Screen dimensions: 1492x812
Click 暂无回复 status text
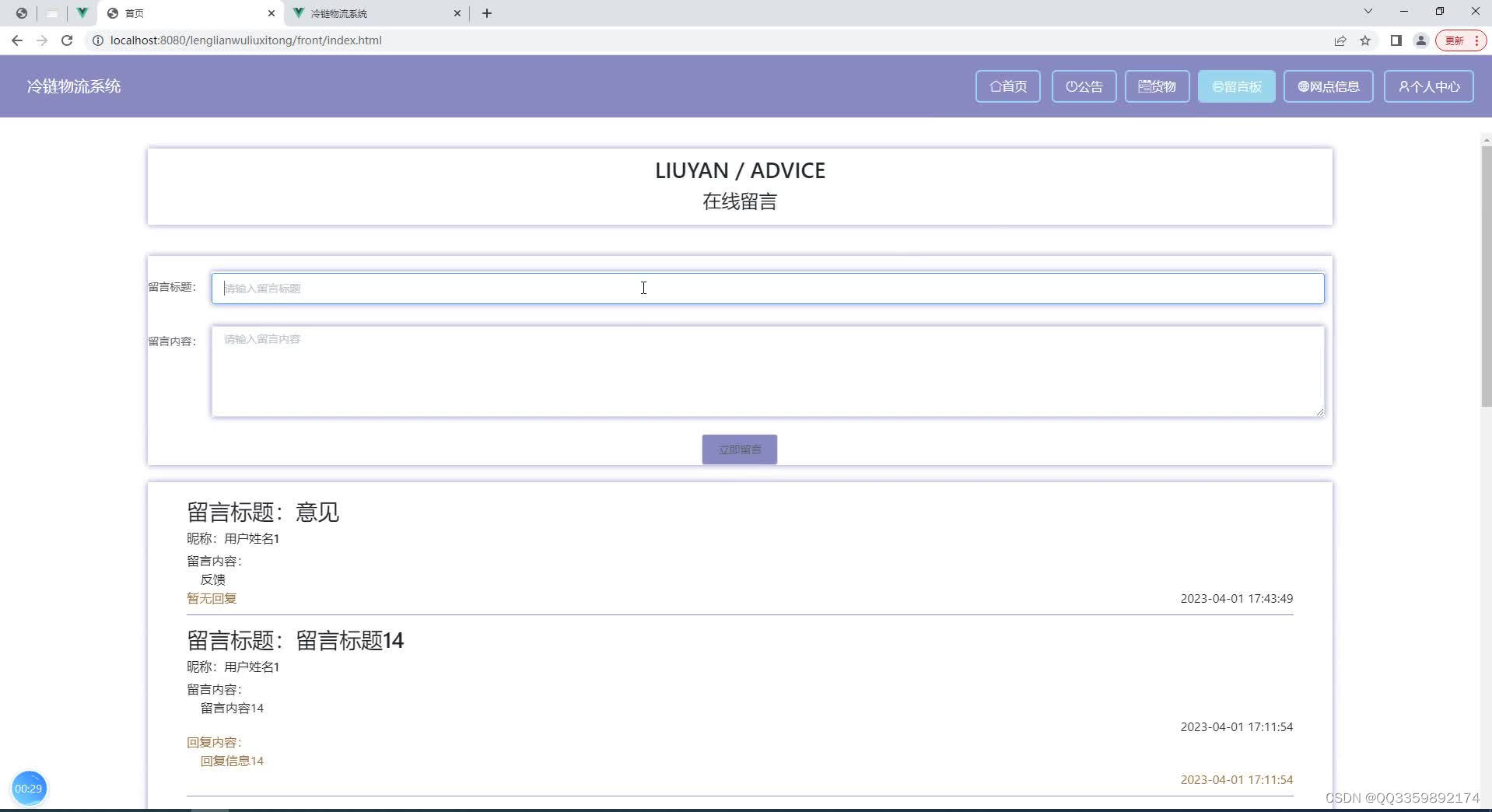tap(212, 598)
